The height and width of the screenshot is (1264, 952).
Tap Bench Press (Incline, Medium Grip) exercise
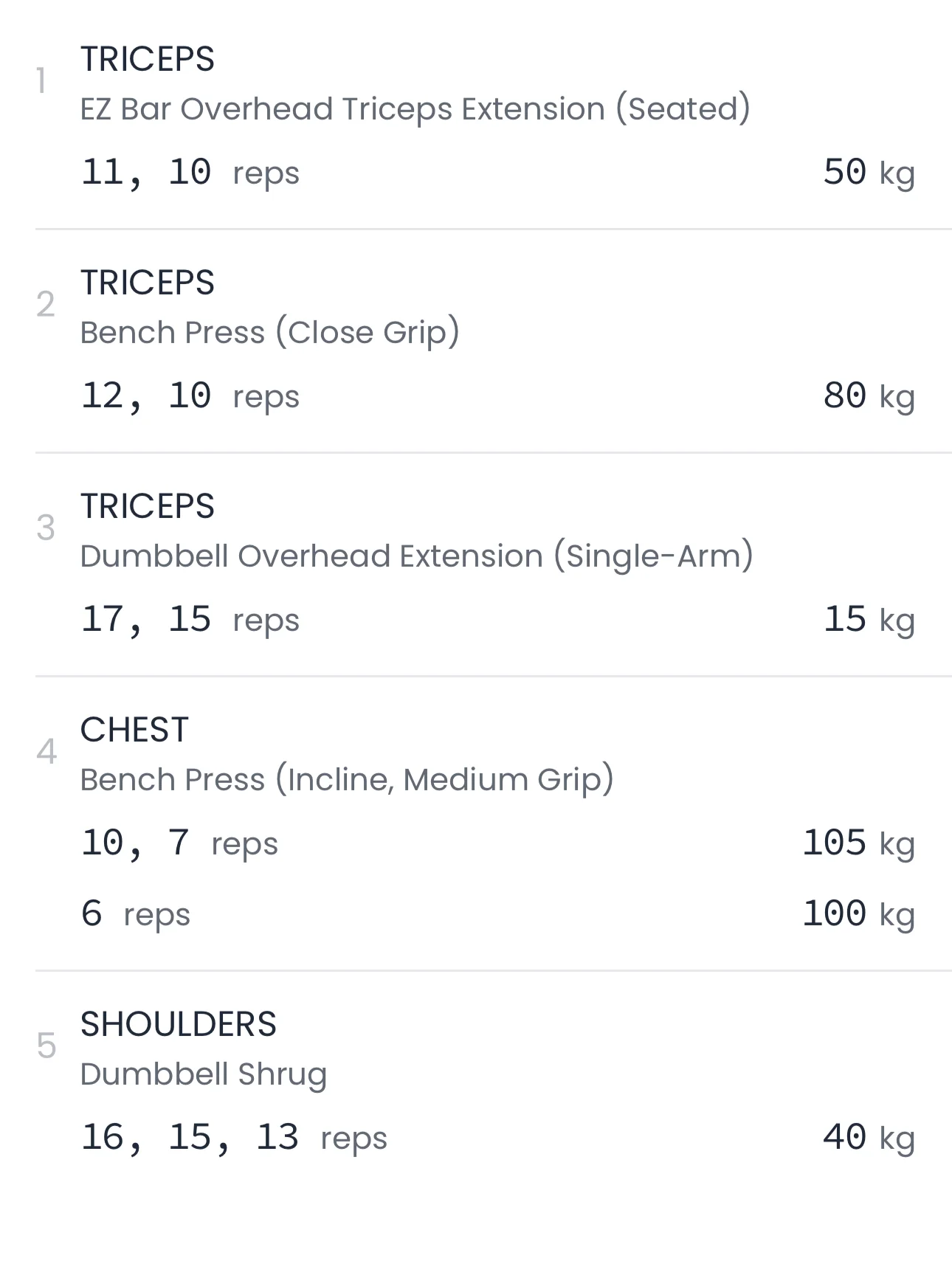tap(346, 780)
